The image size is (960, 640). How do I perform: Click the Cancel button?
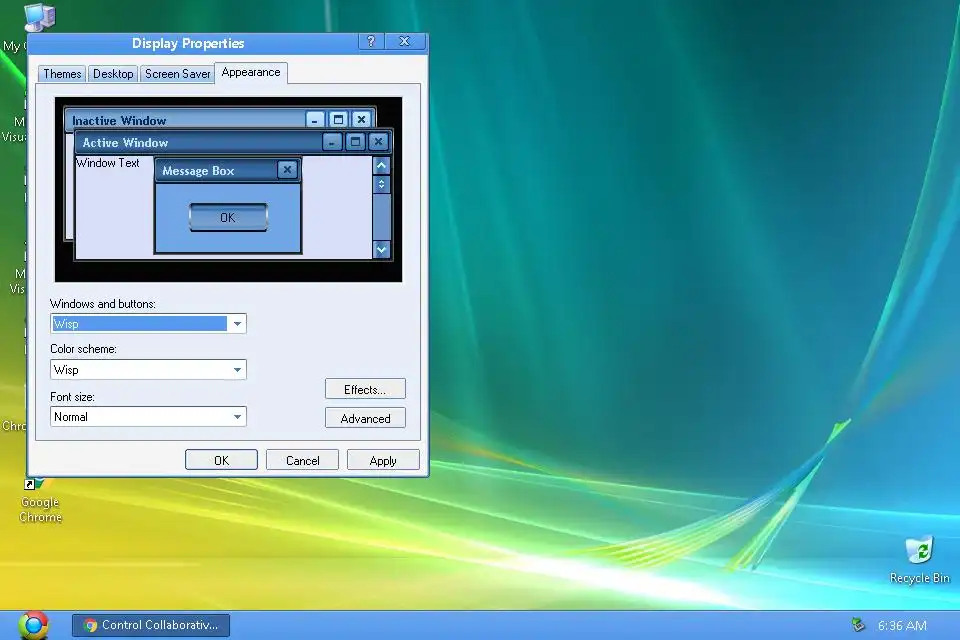pyautogui.click(x=302, y=460)
